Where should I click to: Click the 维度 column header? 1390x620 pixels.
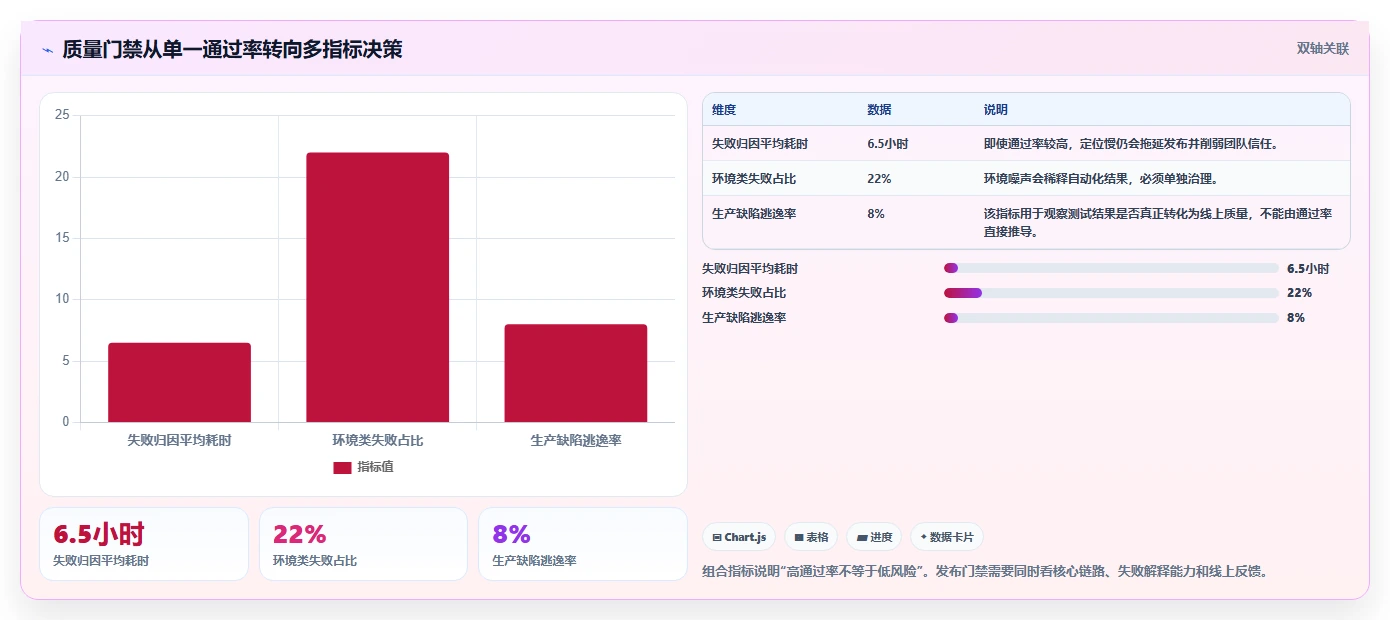coord(724,110)
